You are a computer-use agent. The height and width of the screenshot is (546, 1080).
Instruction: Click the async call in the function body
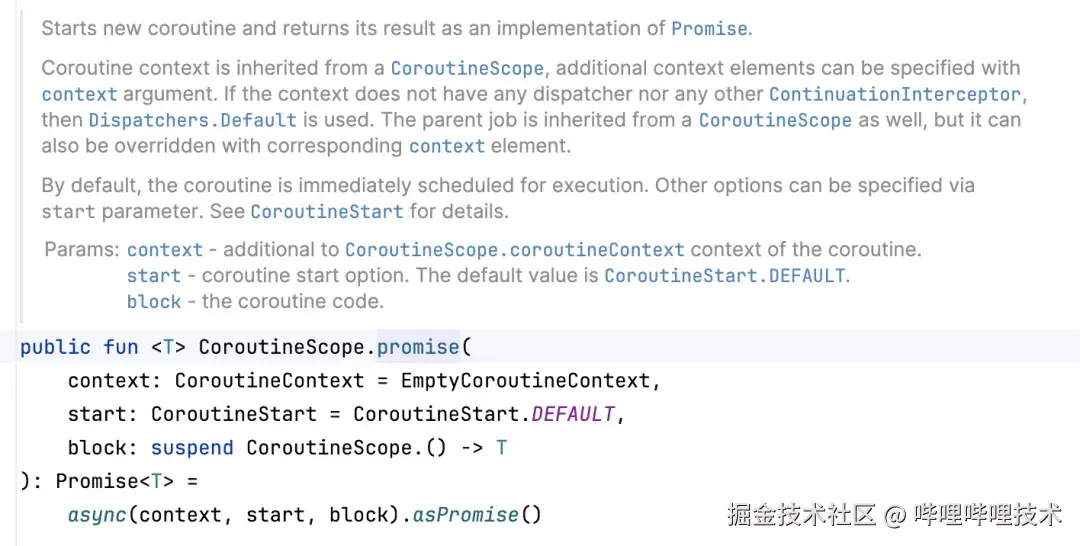click(97, 516)
